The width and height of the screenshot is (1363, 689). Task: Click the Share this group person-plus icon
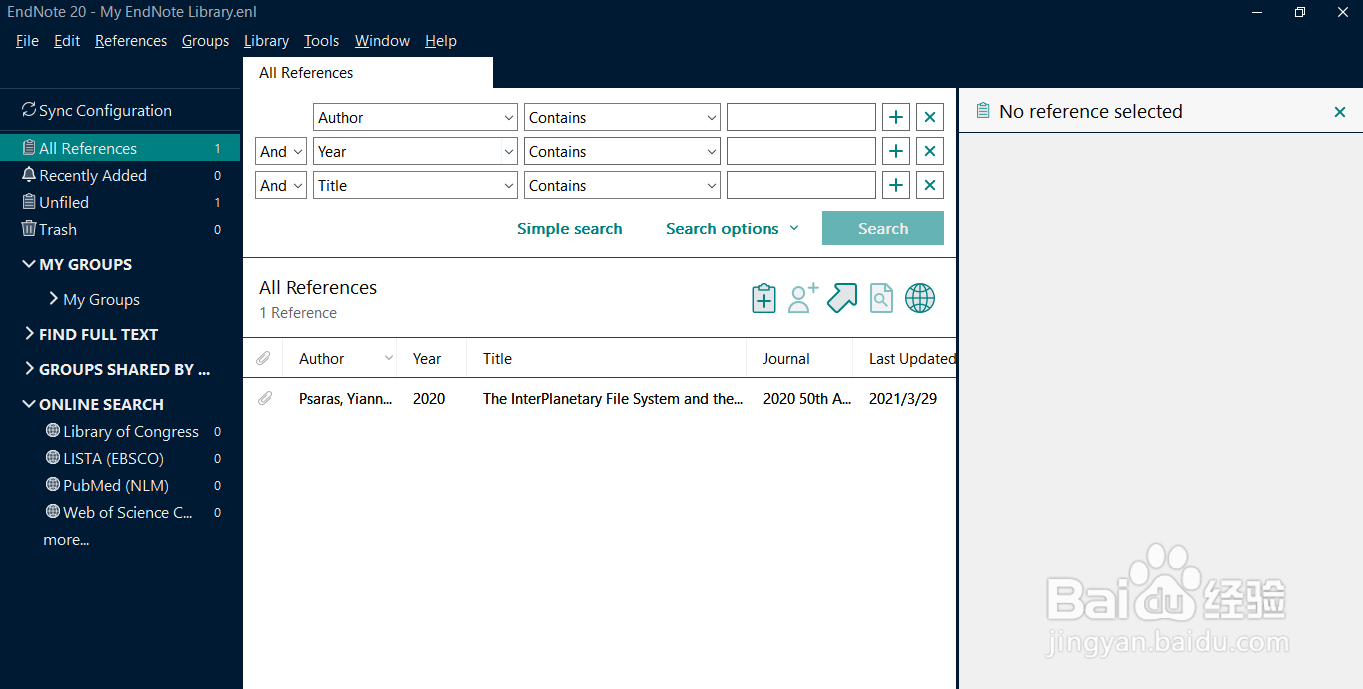point(803,298)
